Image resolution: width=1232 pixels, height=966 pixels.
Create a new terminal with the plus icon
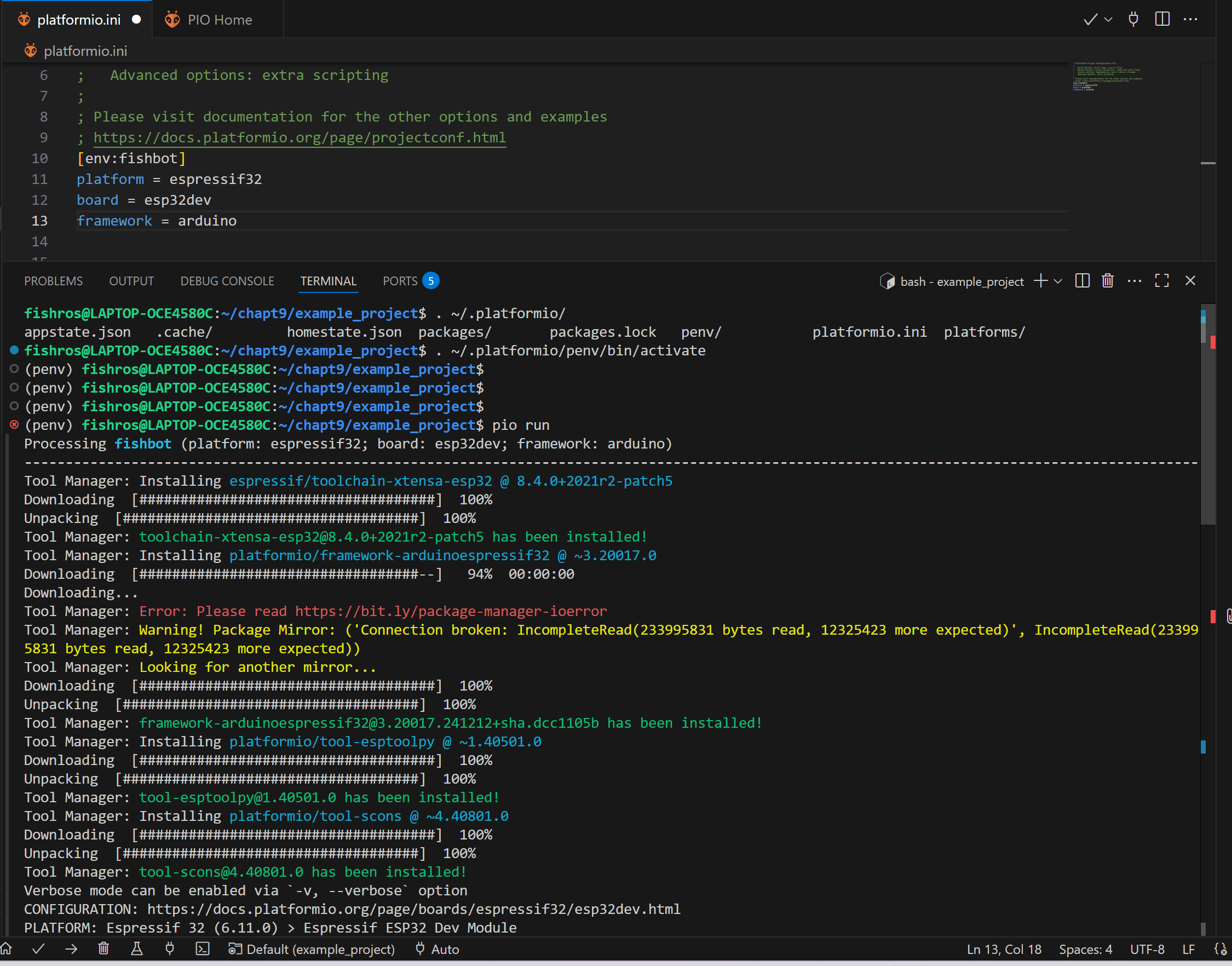1040,280
